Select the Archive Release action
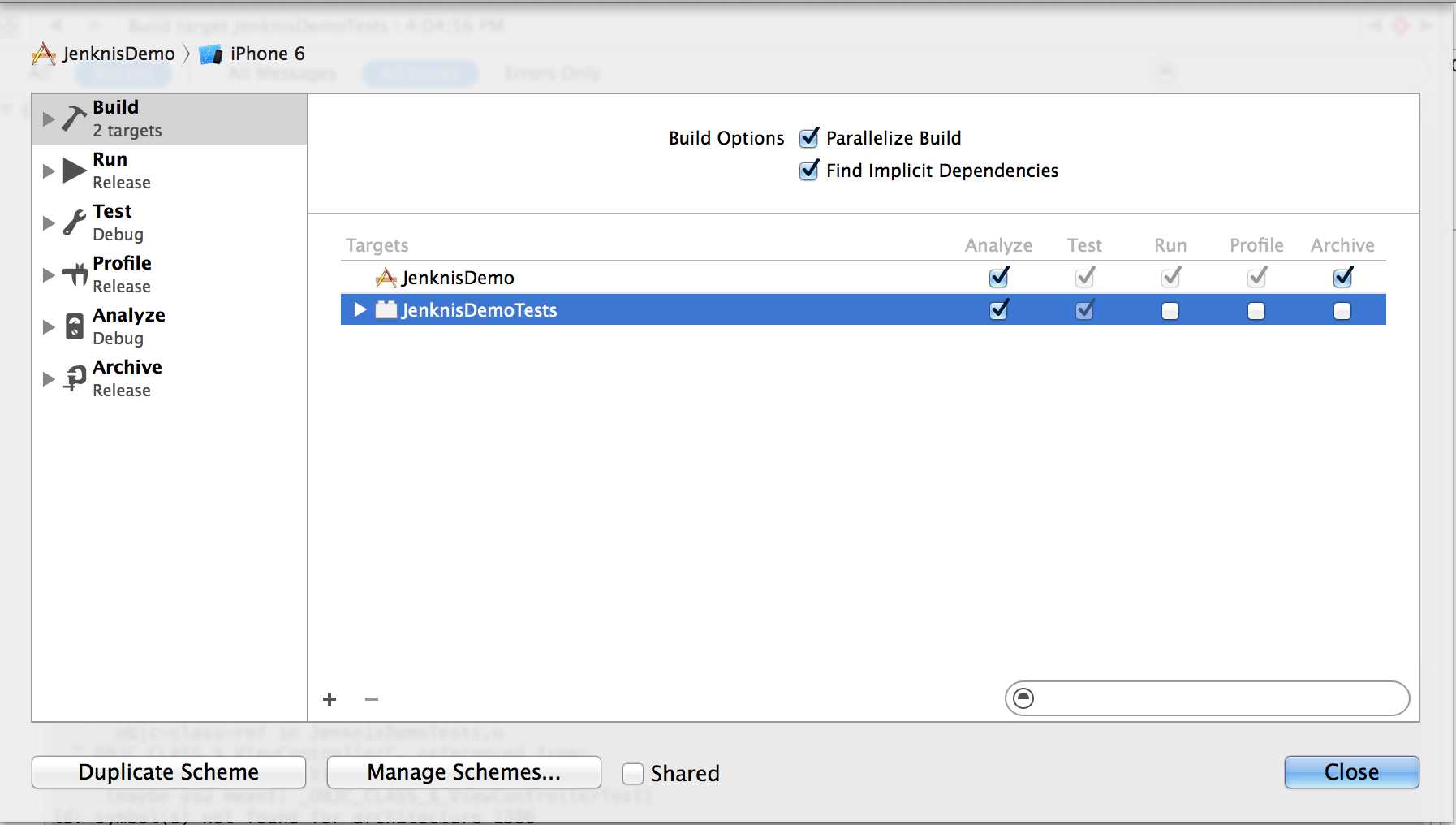The height and width of the screenshot is (825, 1456). point(170,378)
